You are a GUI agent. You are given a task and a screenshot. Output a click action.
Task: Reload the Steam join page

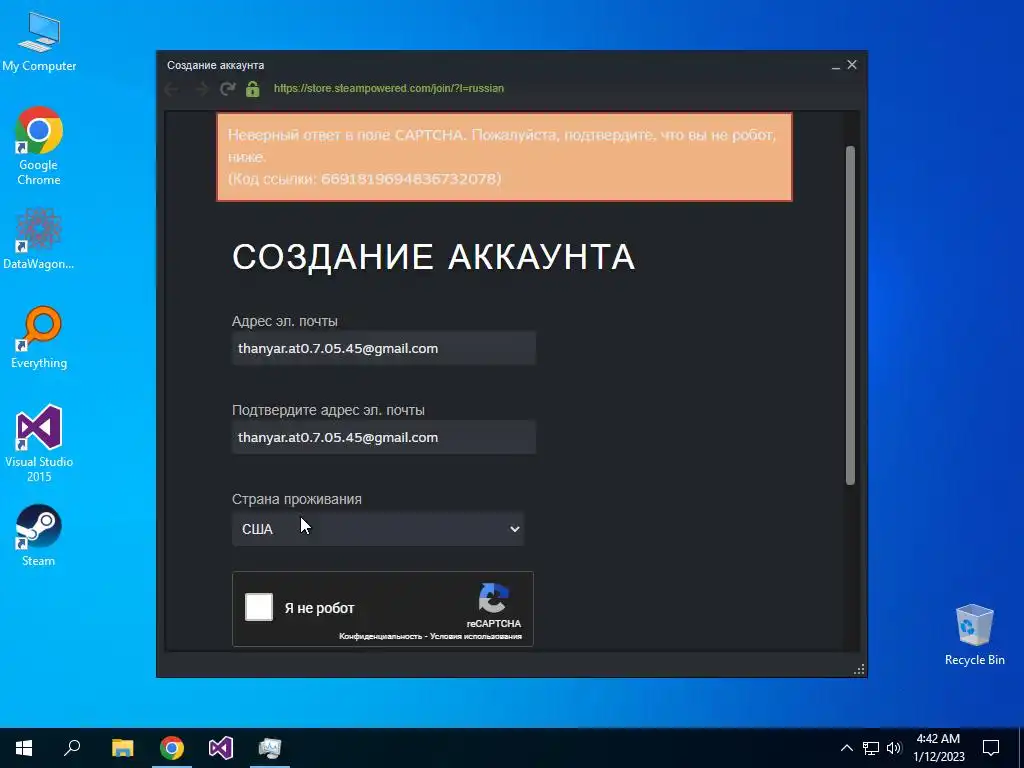coord(227,89)
